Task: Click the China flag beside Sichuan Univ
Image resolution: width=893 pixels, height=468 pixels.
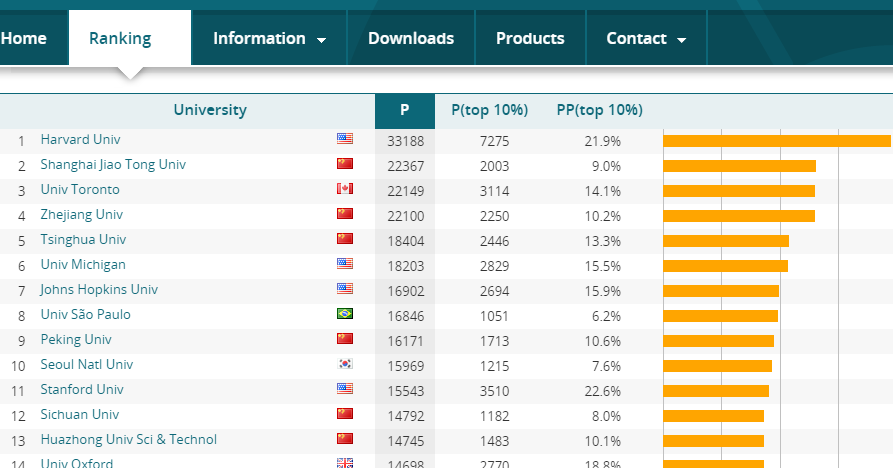Action: 345,413
